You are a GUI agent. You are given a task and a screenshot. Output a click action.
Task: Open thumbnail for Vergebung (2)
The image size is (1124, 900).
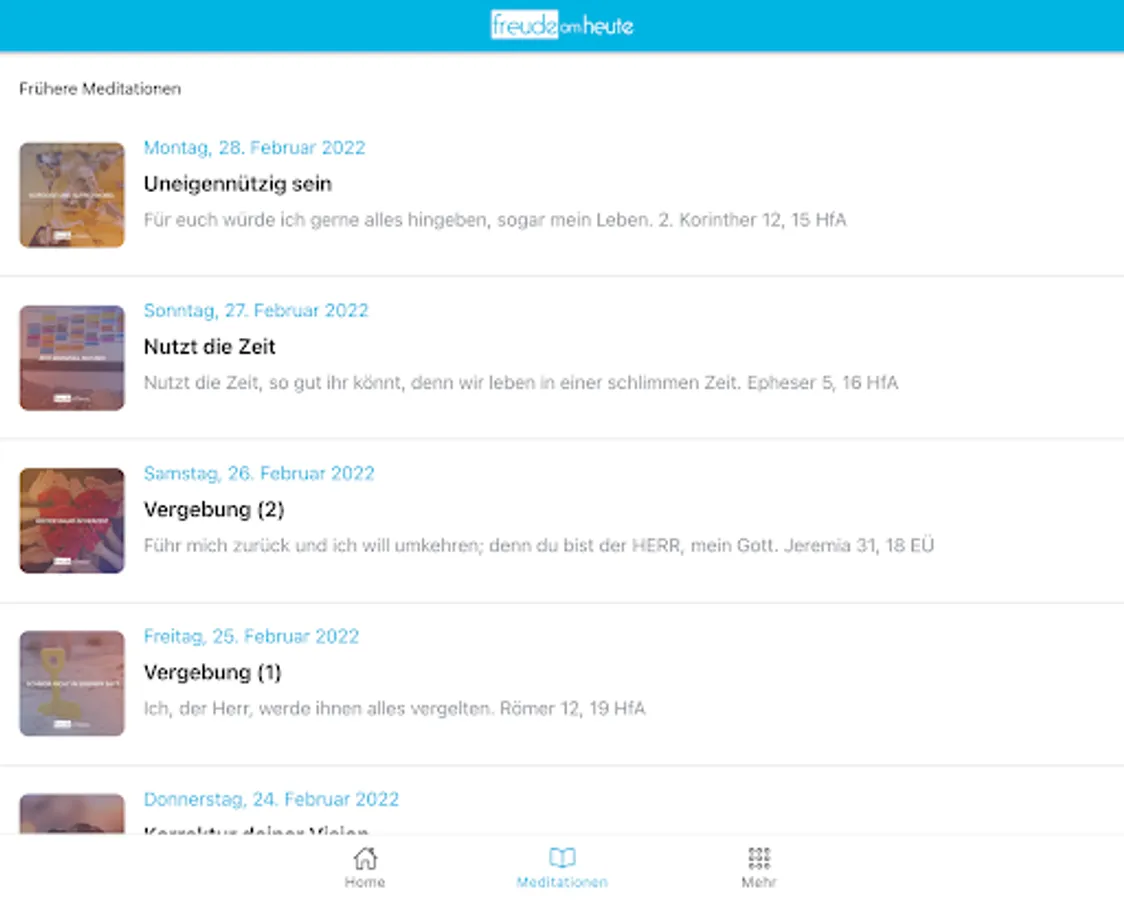[72, 521]
